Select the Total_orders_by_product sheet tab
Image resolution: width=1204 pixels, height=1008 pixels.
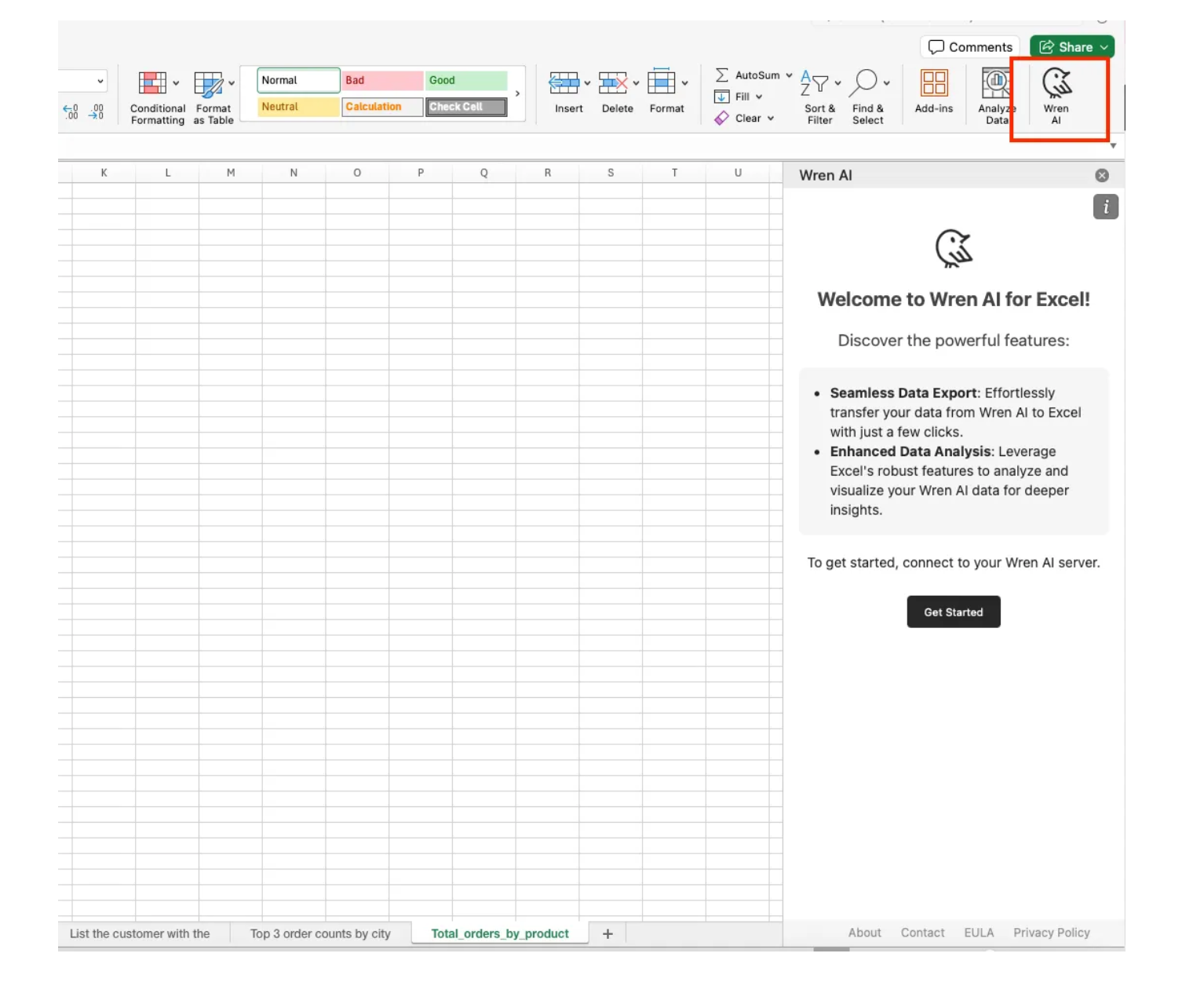pos(500,933)
